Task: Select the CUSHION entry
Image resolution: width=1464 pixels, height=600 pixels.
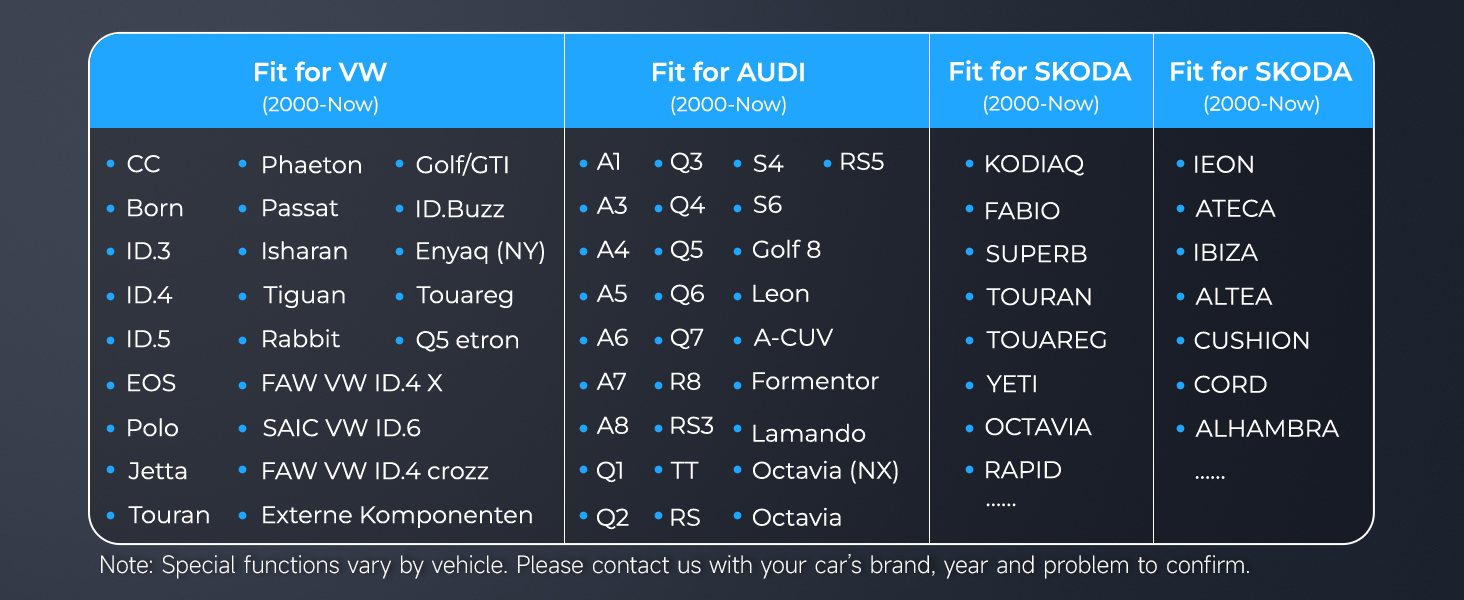Action: pyautogui.click(x=1251, y=340)
